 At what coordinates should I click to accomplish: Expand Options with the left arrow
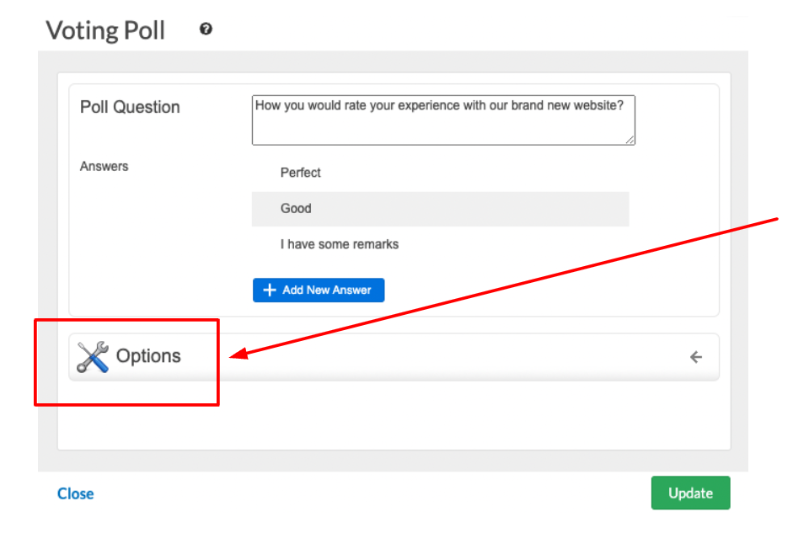(x=696, y=357)
